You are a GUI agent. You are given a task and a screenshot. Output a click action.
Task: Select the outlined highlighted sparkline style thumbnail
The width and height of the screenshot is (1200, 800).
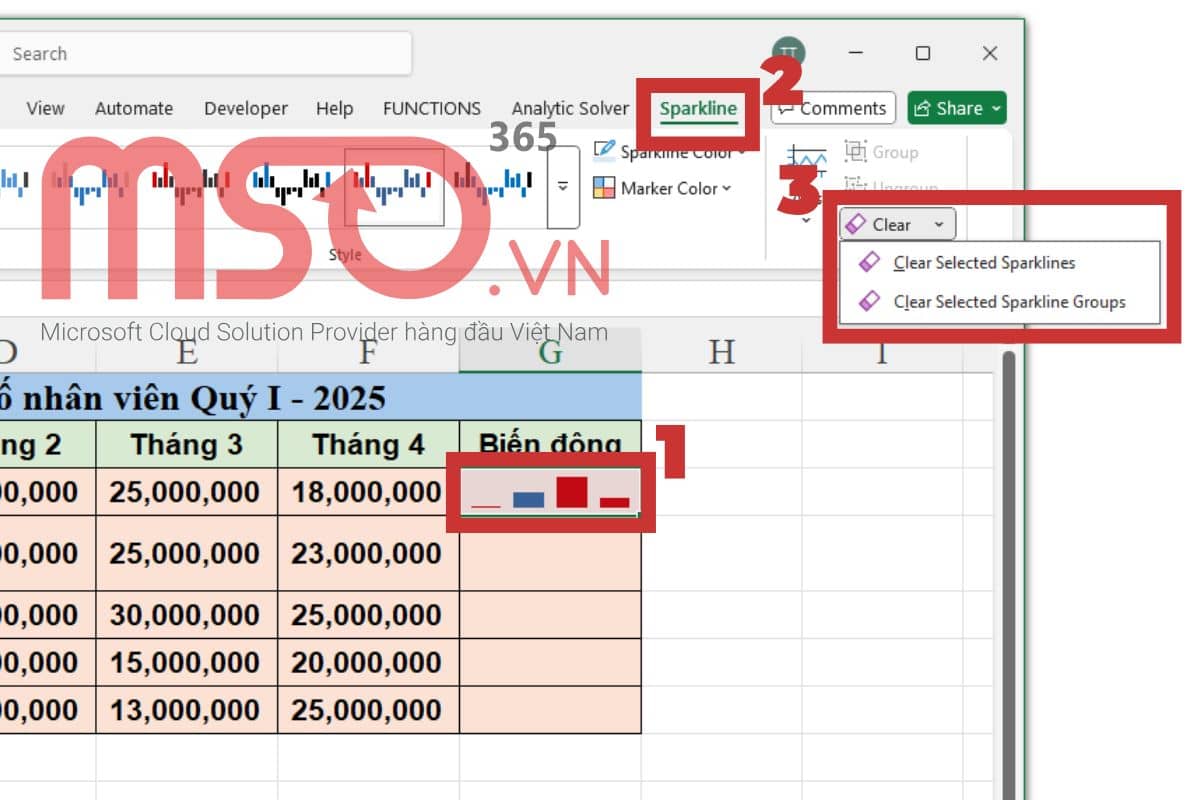tap(395, 186)
